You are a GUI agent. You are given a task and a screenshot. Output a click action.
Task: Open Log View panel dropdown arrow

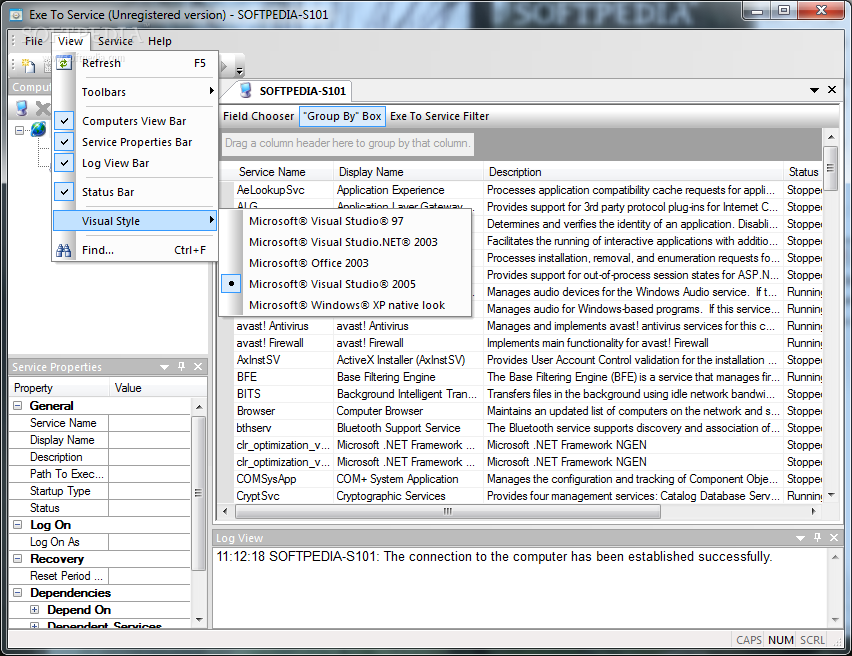[x=800, y=538]
